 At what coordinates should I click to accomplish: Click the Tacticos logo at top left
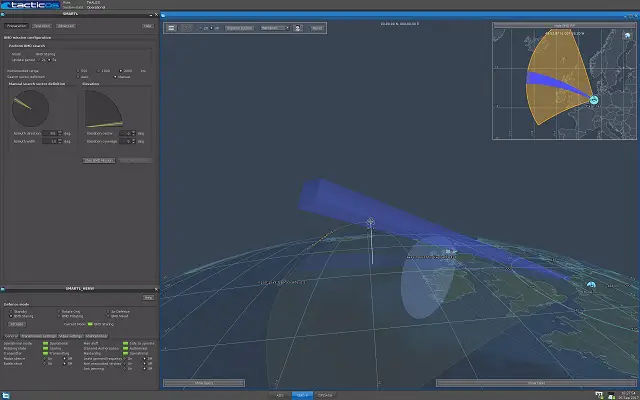[28, 7]
